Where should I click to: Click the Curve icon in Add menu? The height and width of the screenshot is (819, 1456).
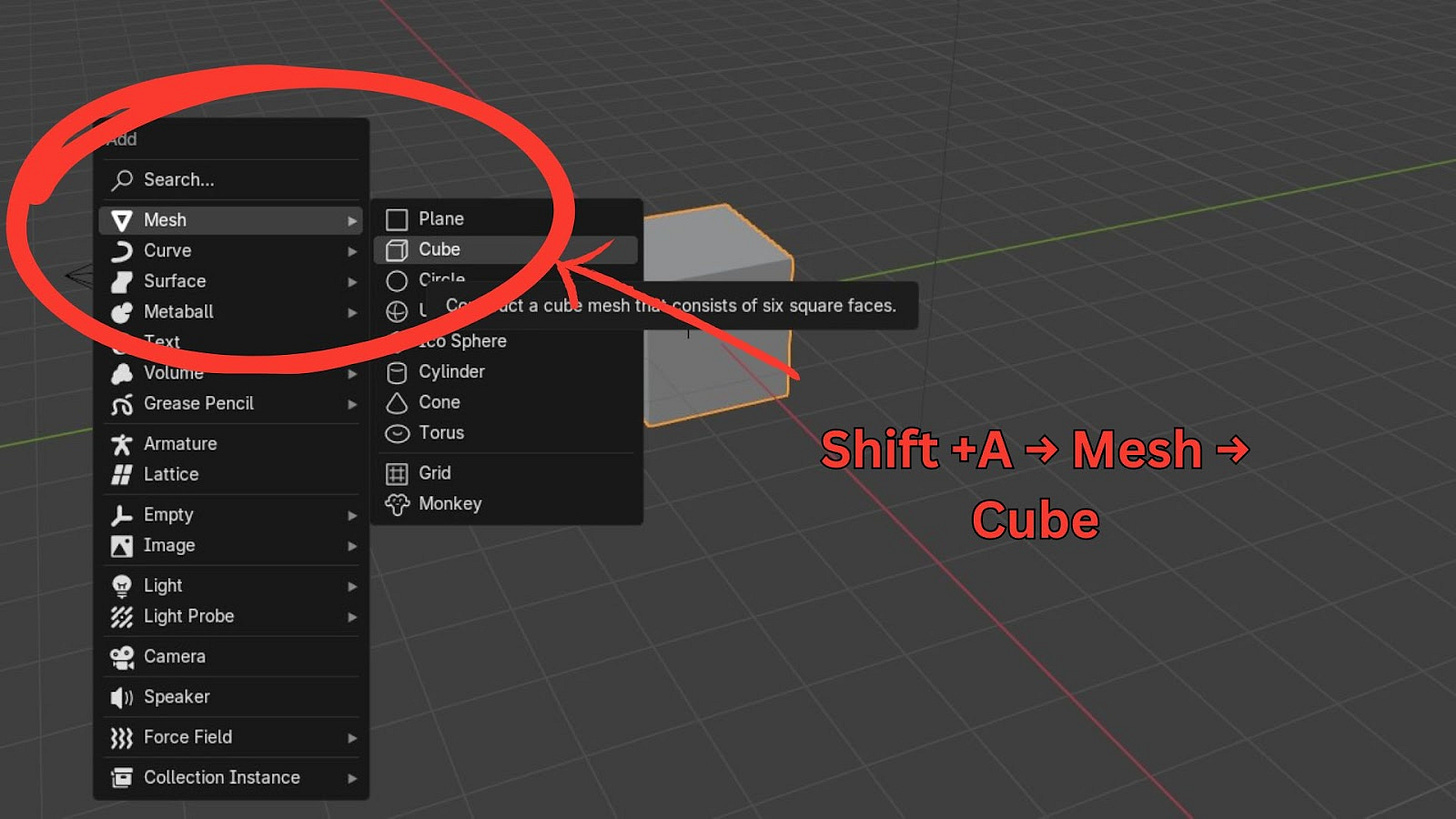122,251
